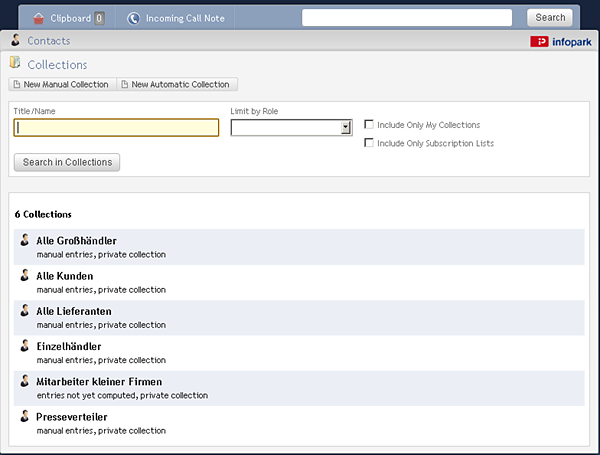Click the Limit by Role label
Image resolution: width=600 pixels, height=455 pixels.
click(x=254, y=111)
